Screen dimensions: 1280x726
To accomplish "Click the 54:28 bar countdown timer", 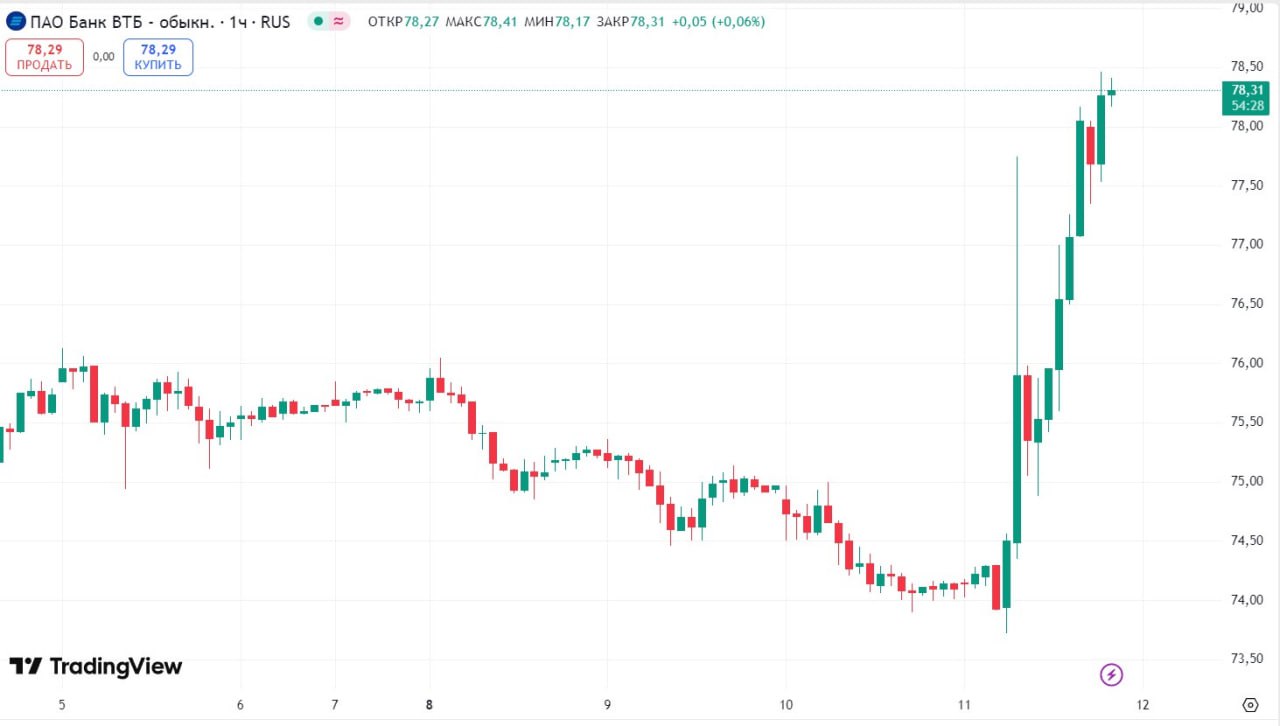I will pos(1246,105).
